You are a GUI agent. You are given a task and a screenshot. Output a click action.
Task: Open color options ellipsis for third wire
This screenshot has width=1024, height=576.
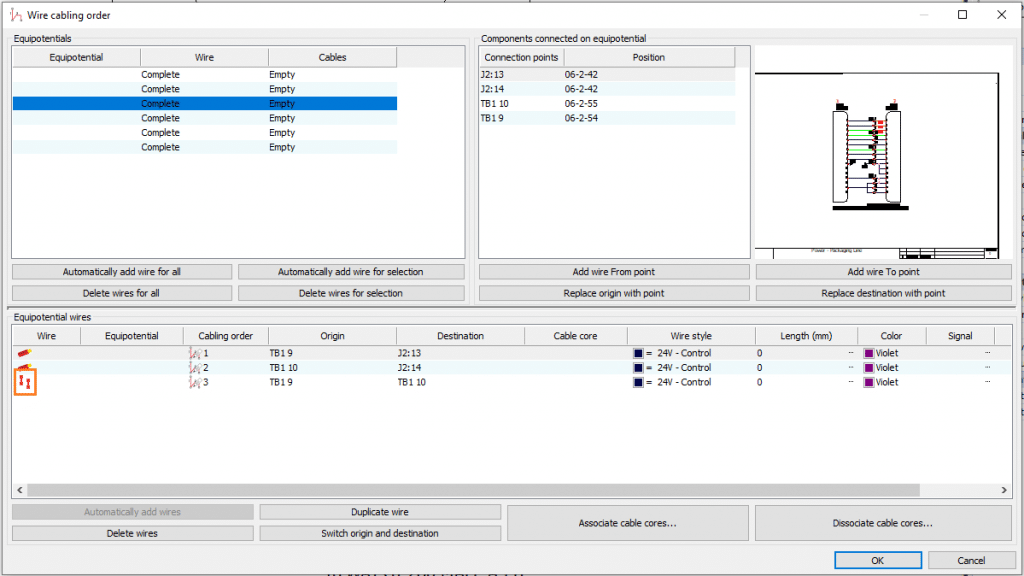(919, 382)
